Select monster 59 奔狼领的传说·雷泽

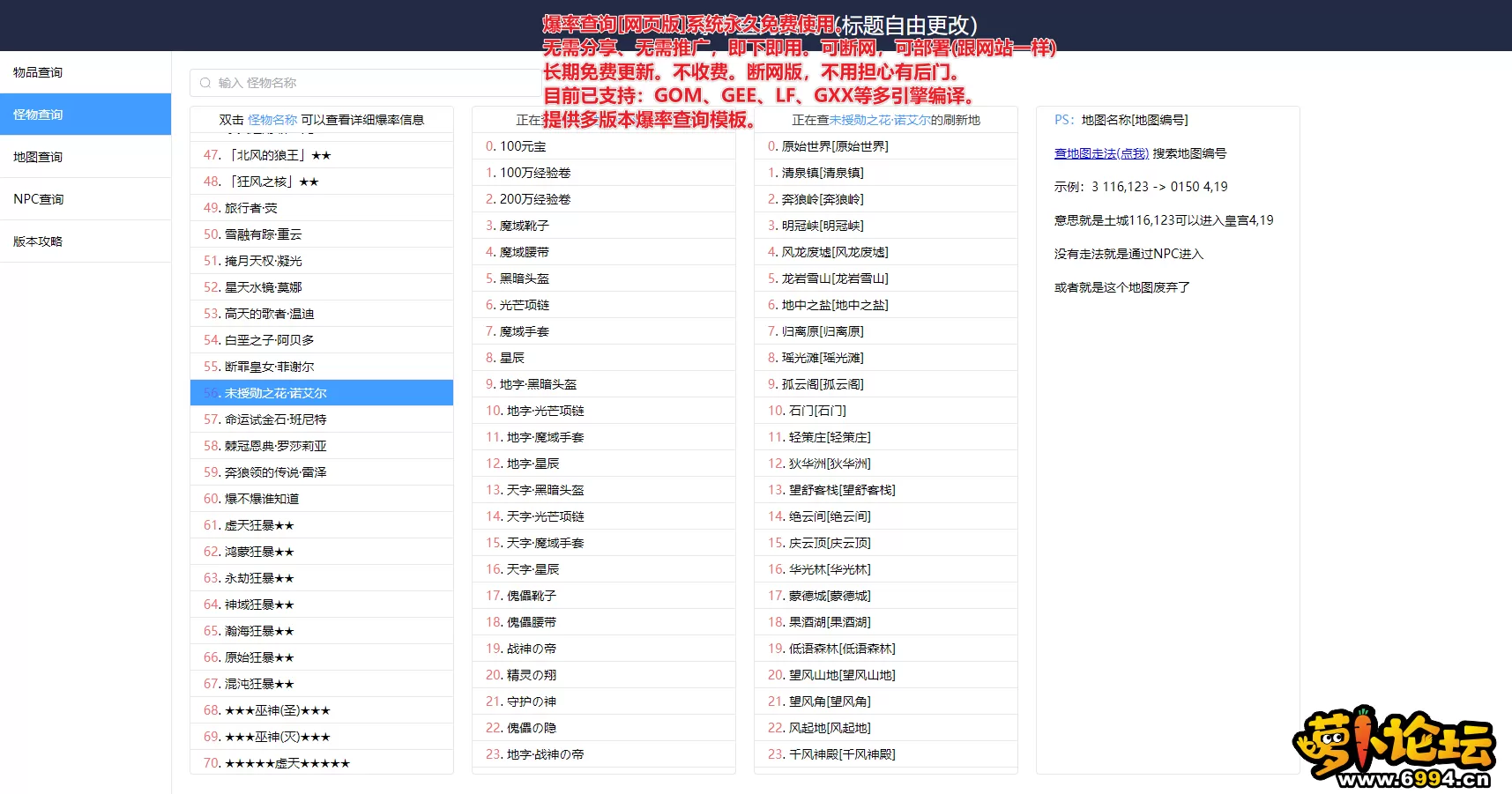click(x=322, y=472)
